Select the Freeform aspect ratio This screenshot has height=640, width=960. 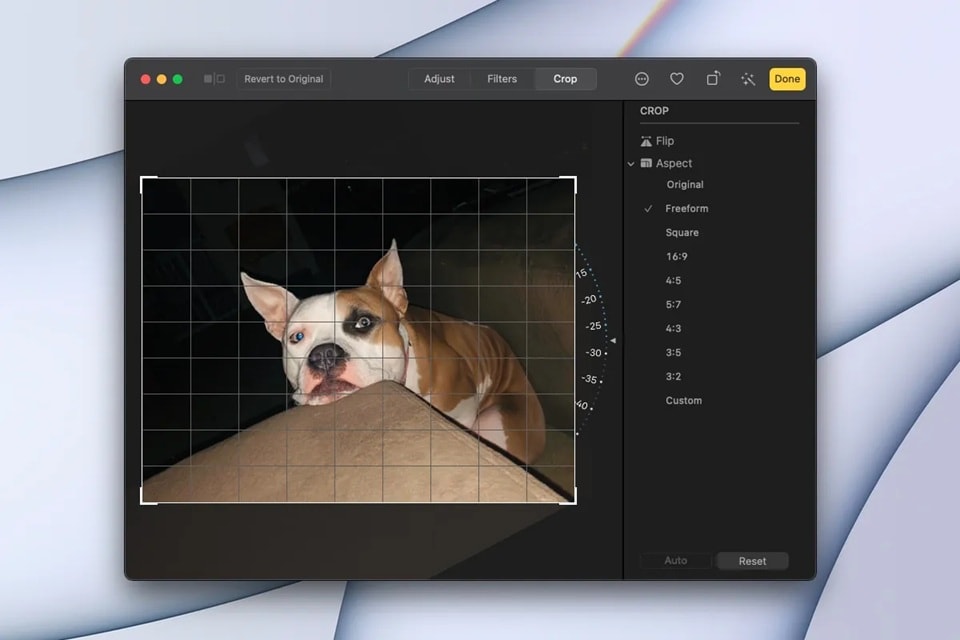click(686, 209)
